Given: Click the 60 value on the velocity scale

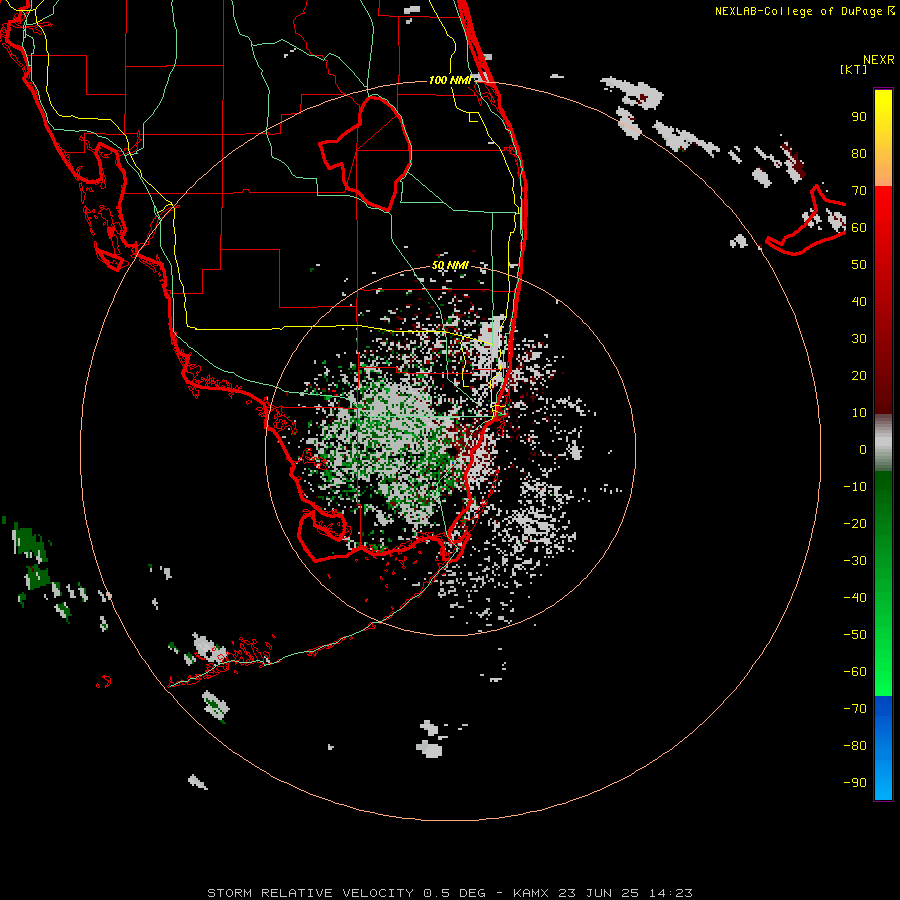Looking at the screenshot, I should pyautogui.click(x=859, y=227).
